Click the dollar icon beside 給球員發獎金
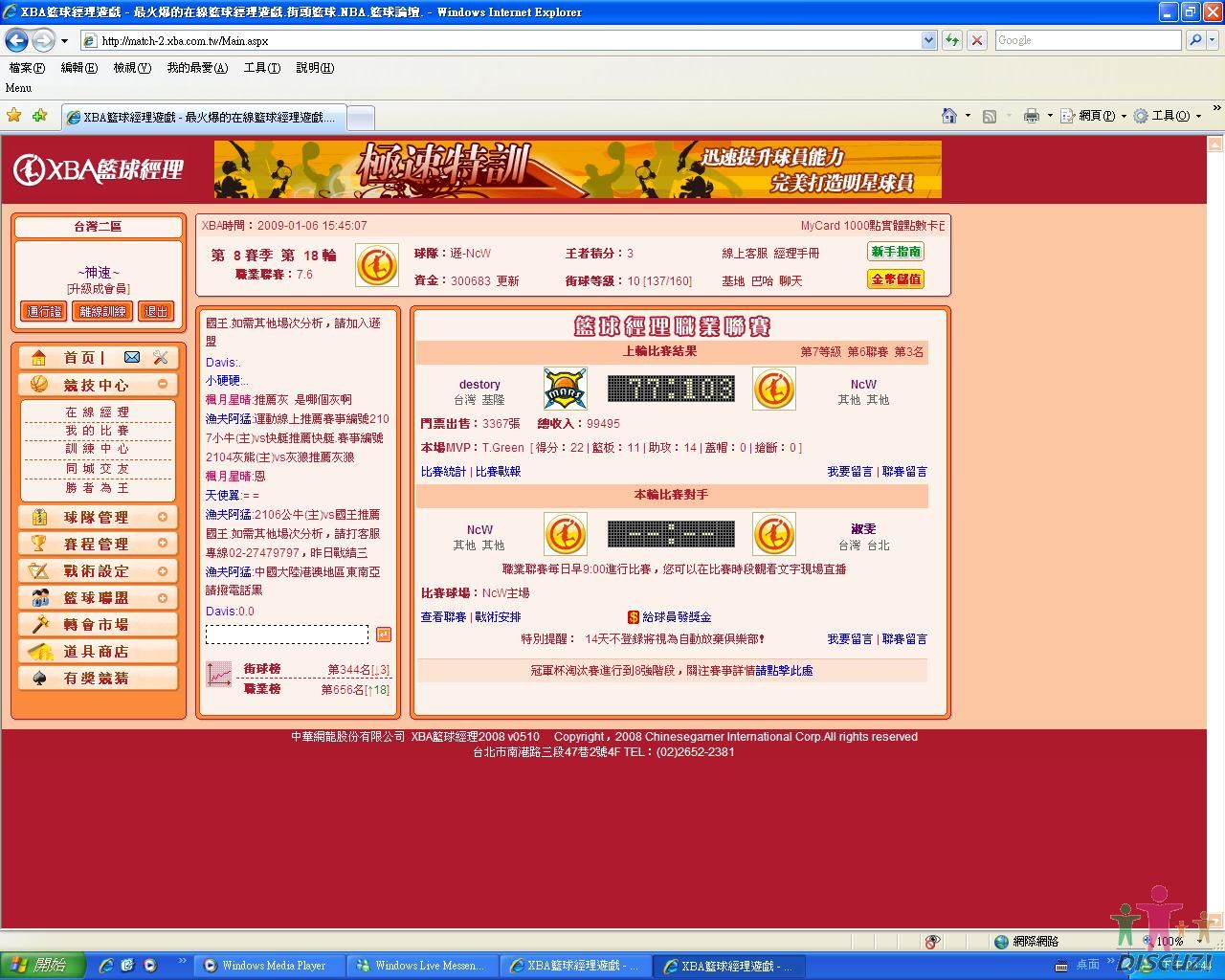This screenshot has height=980, width=1225. point(633,617)
